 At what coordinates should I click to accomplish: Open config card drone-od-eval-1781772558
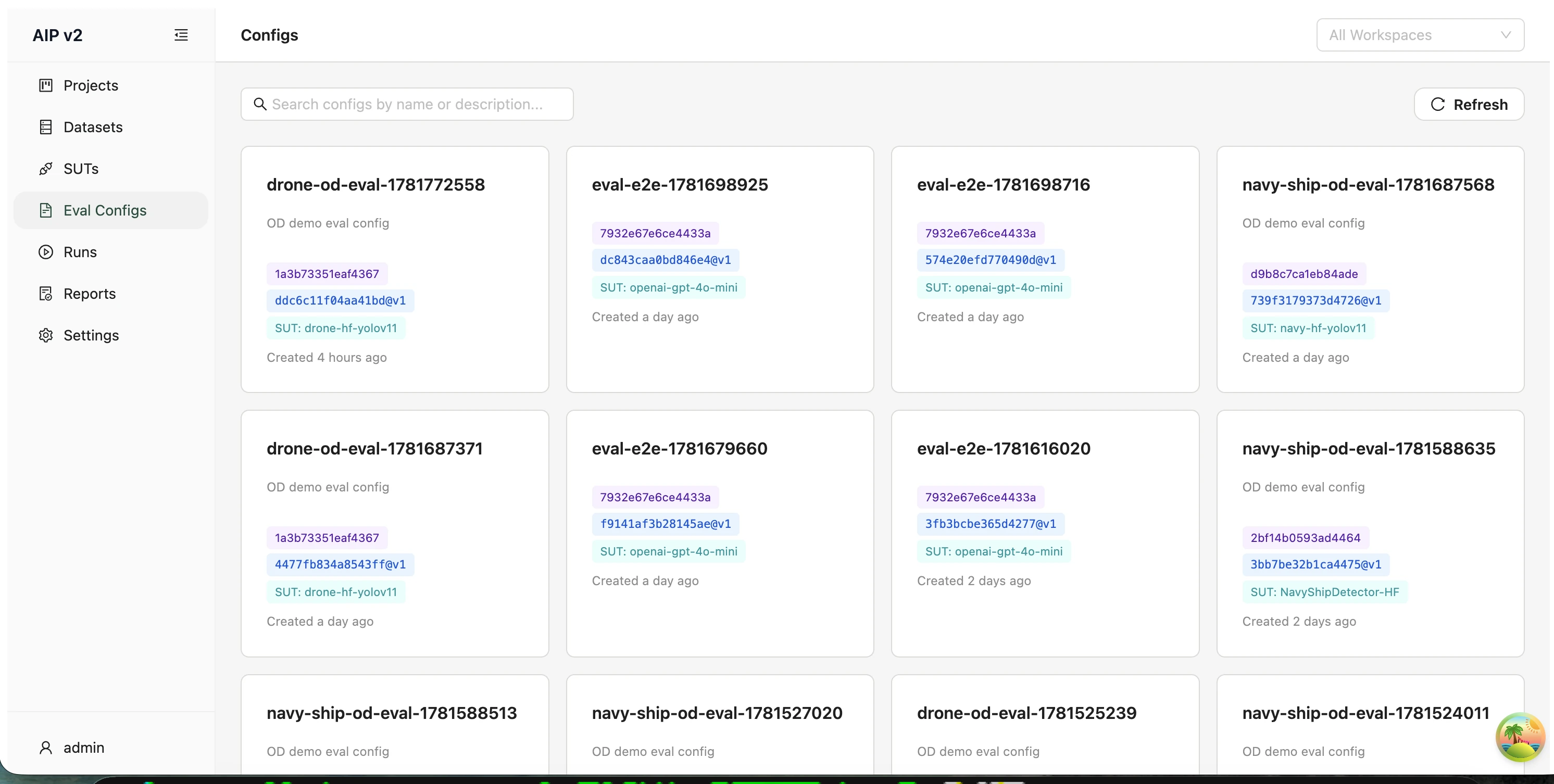(x=395, y=269)
